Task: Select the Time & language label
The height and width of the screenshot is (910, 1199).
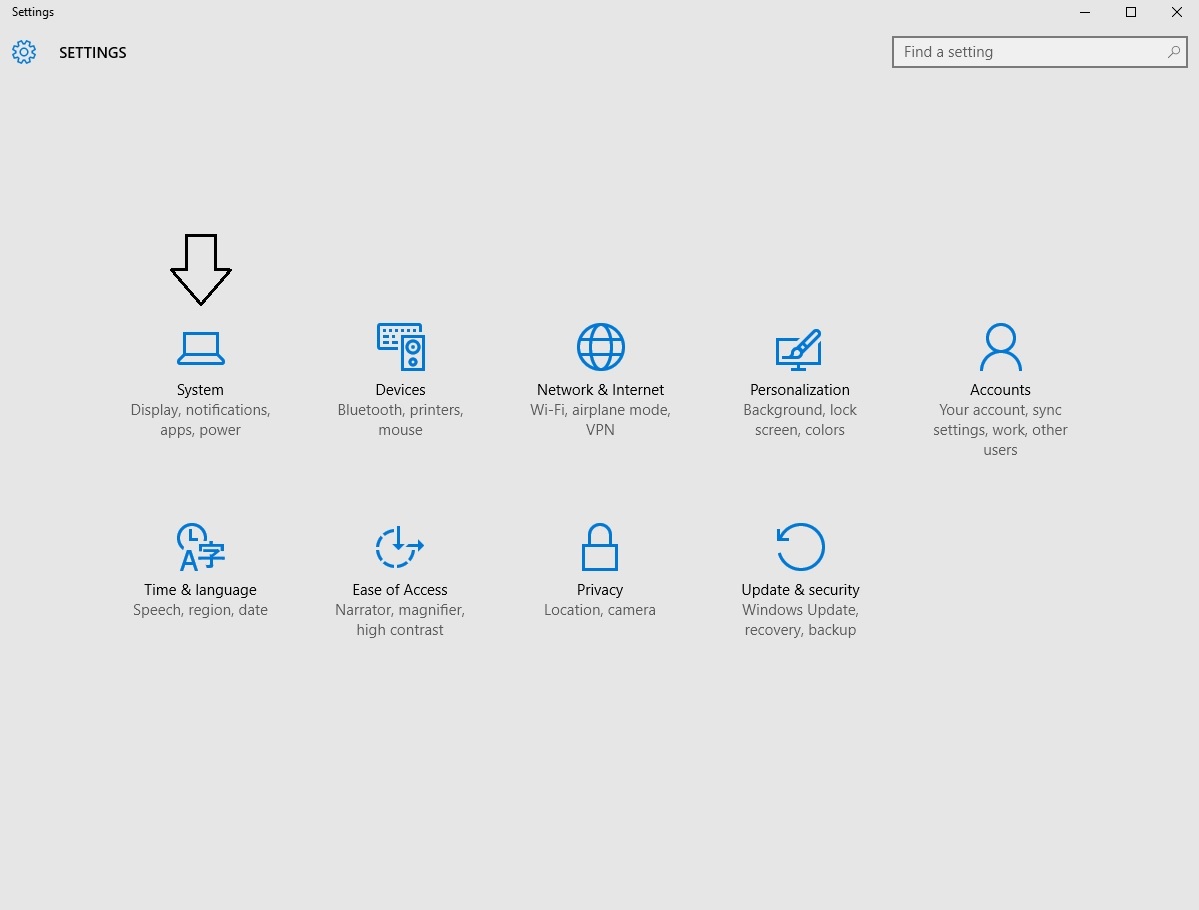Action: coord(200,590)
